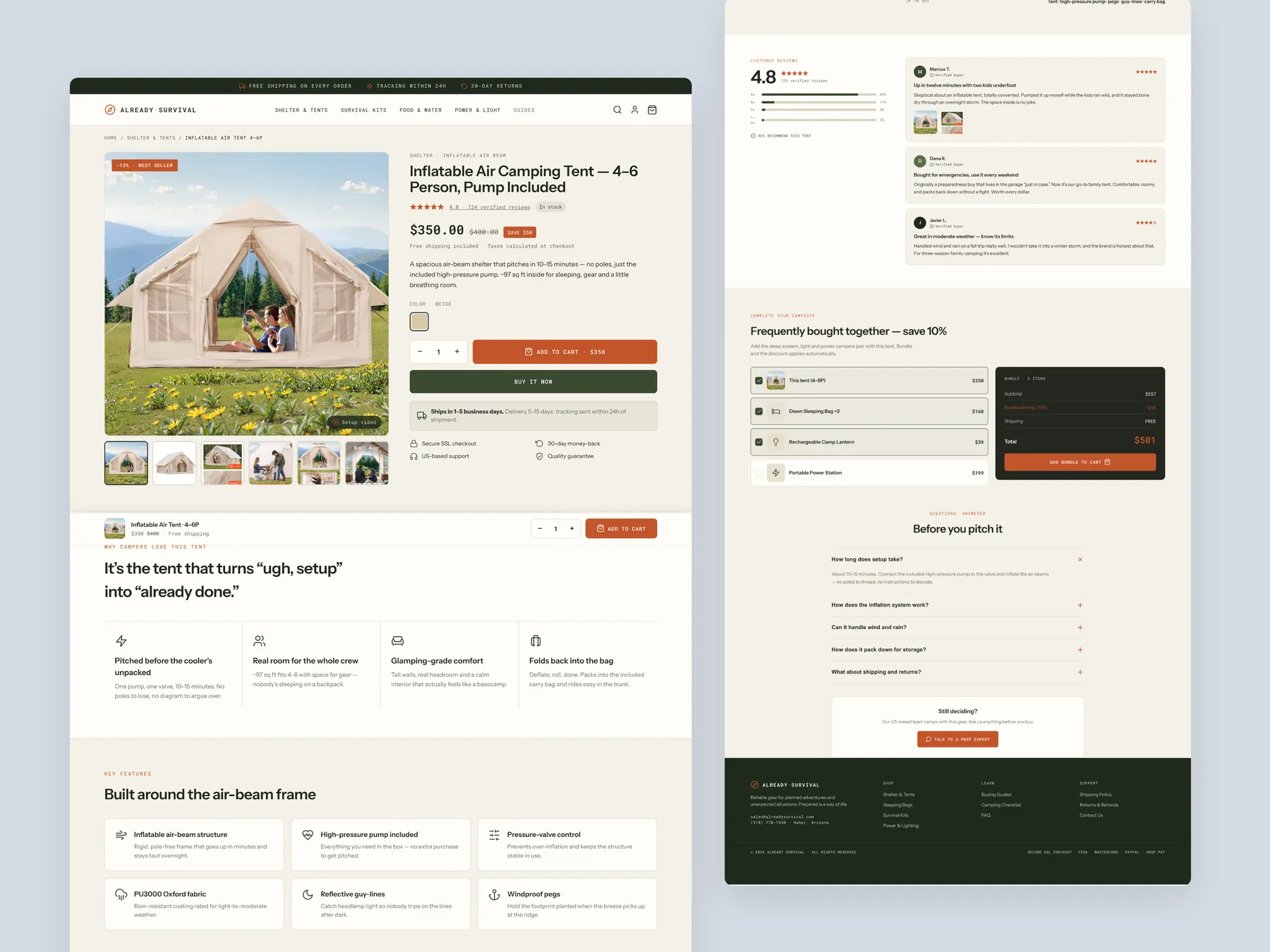Click the delivery truck icon in shipping notice
Viewport: 1270px width, 952px height.
[421, 415]
